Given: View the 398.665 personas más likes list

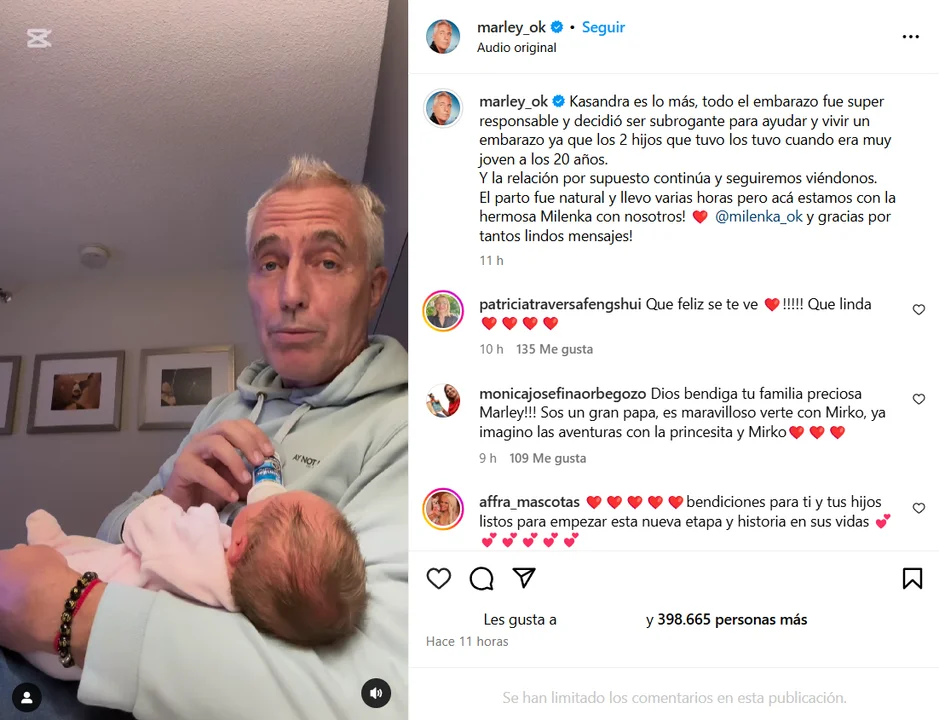Looking at the screenshot, I should tap(732, 619).
